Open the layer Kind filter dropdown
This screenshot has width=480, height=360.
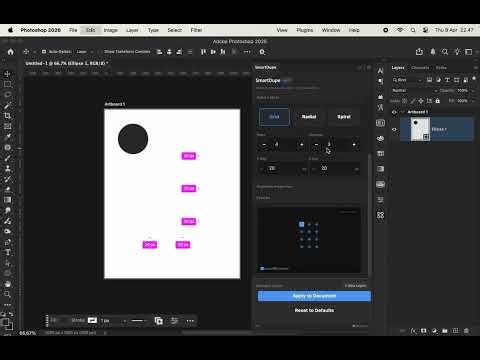[x=407, y=80]
